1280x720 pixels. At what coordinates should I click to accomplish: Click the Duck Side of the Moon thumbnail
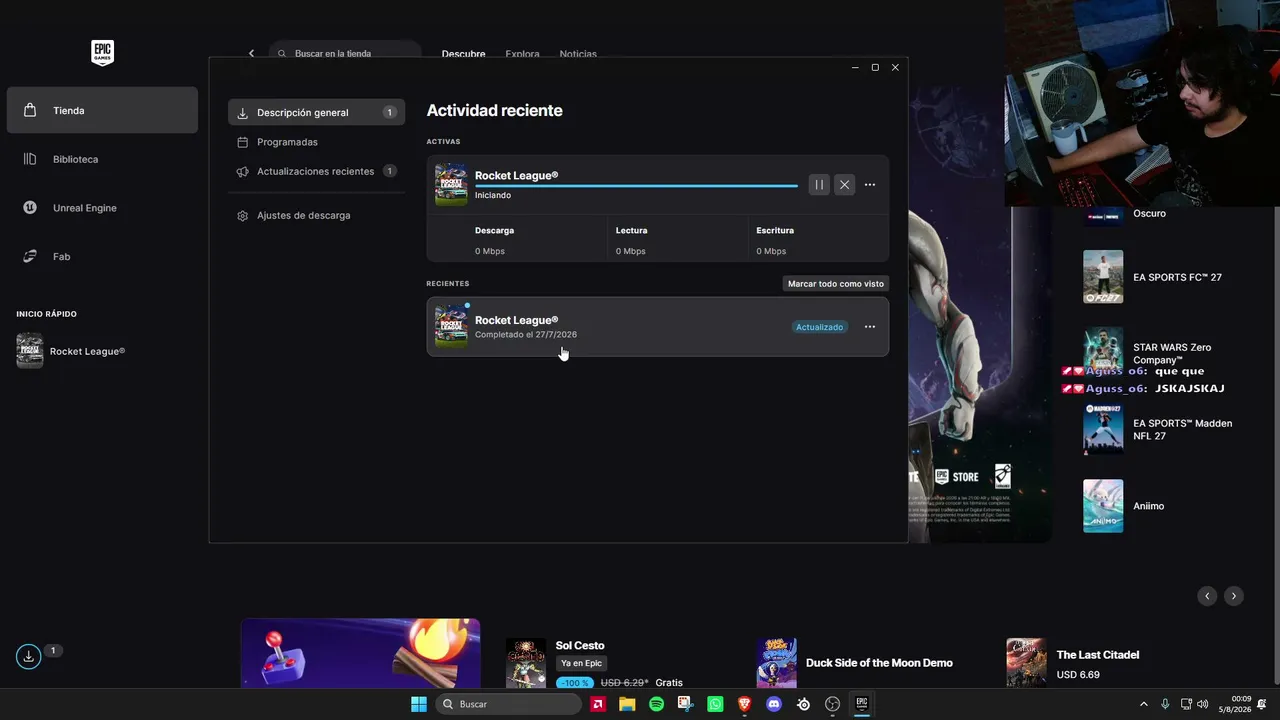(x=777, y=663)
